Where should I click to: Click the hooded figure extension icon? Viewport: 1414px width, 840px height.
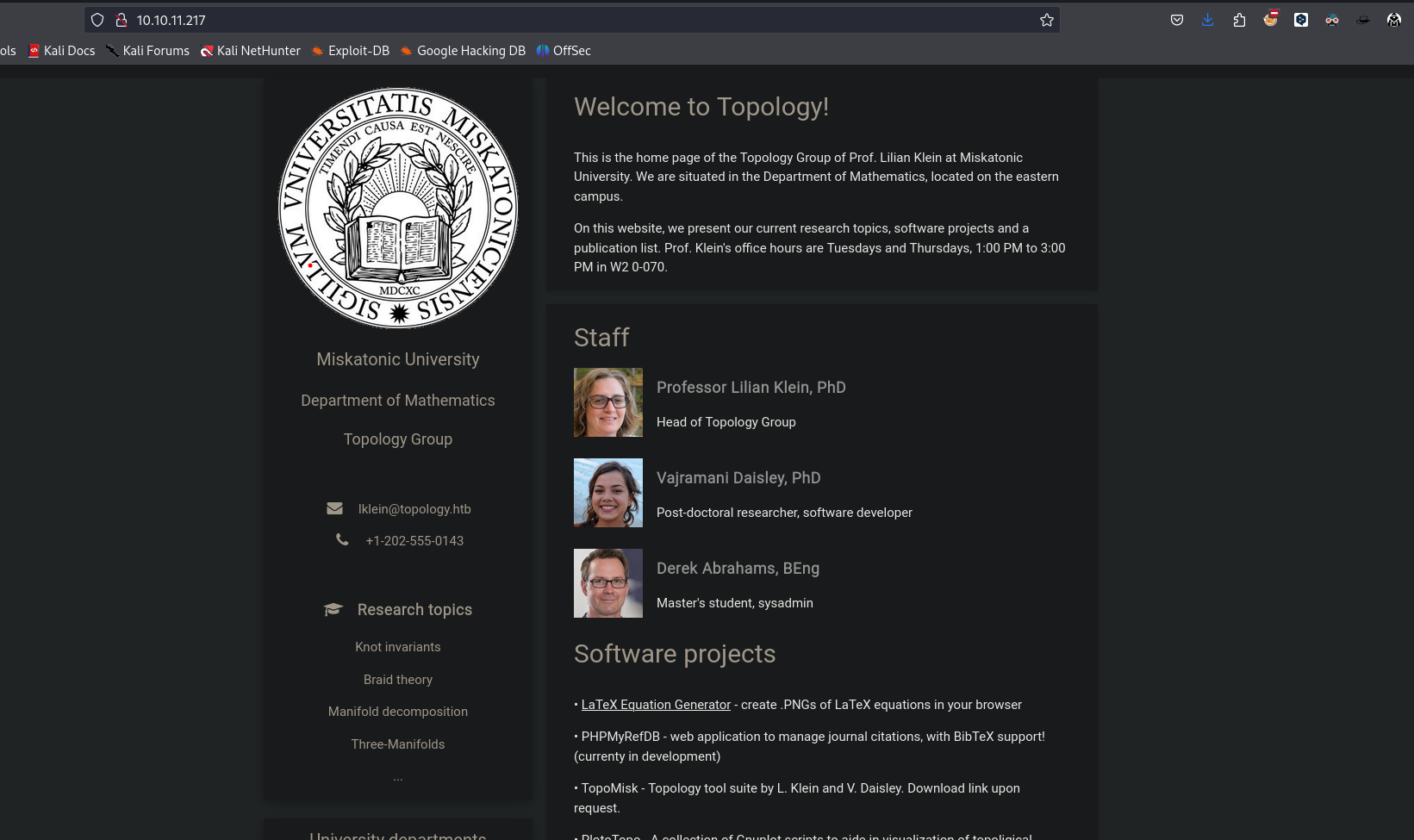(x=1393, y=20)
